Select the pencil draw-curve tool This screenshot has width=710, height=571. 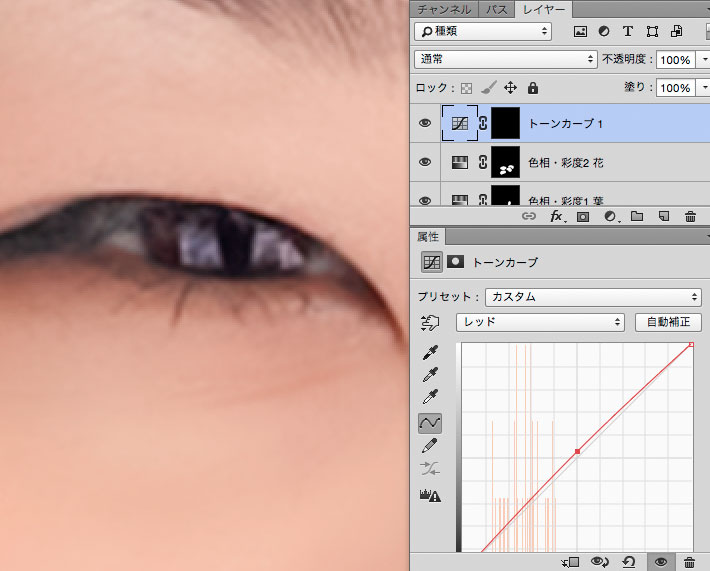point(430,446)
